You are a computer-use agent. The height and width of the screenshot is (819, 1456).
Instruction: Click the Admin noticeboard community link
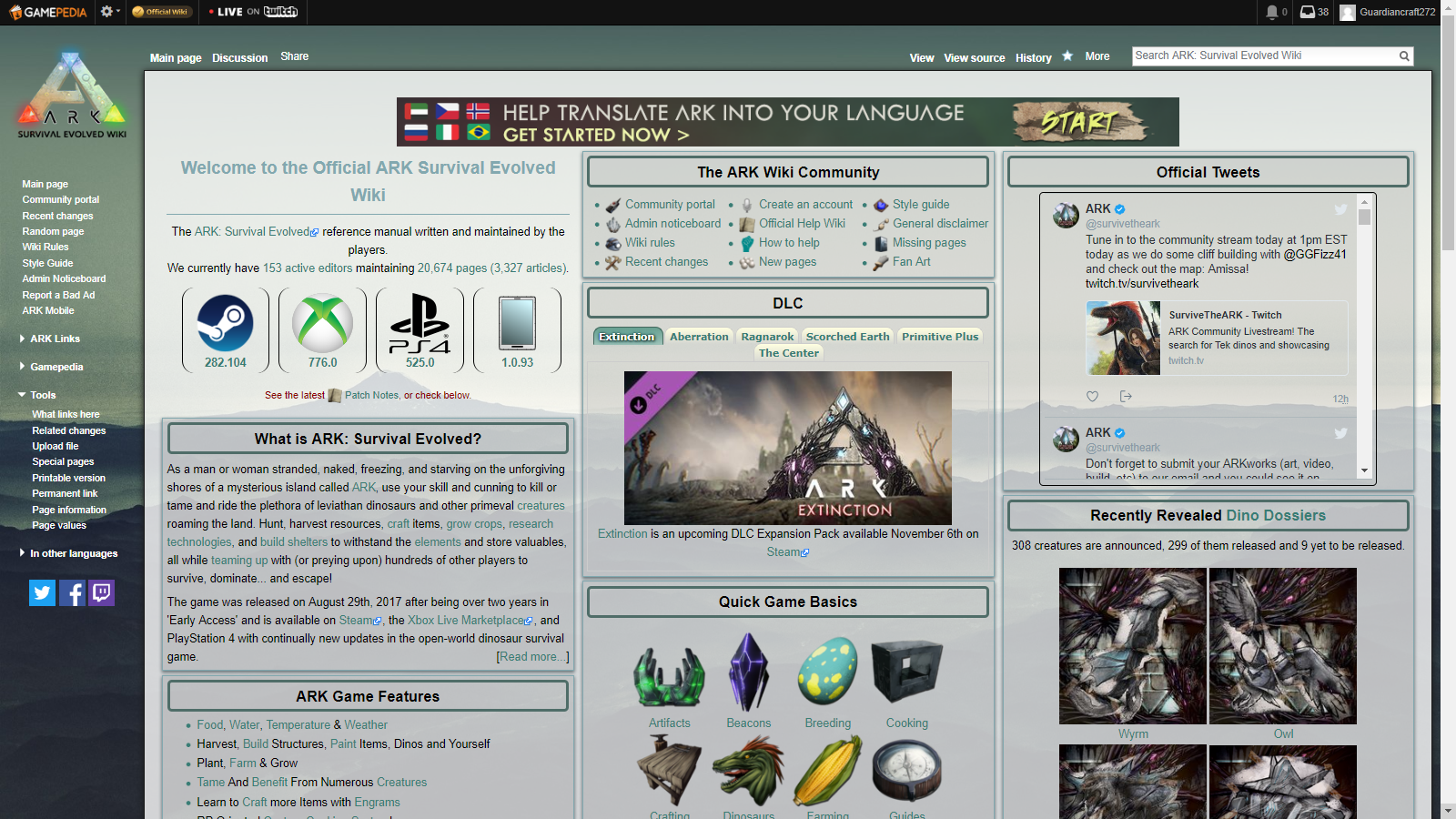click(x=672, y=224)
